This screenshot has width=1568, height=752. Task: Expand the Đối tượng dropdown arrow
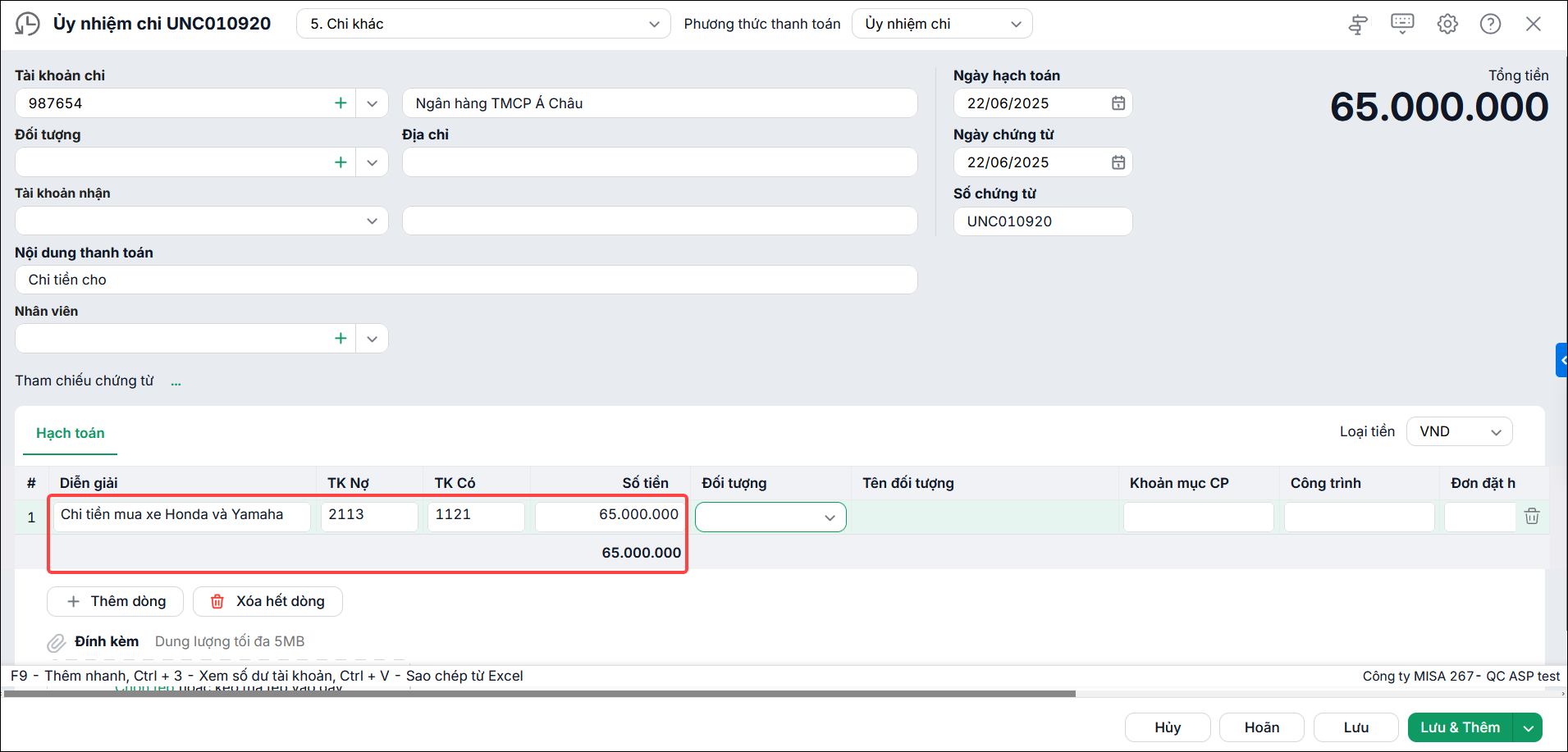click(372, 162)
